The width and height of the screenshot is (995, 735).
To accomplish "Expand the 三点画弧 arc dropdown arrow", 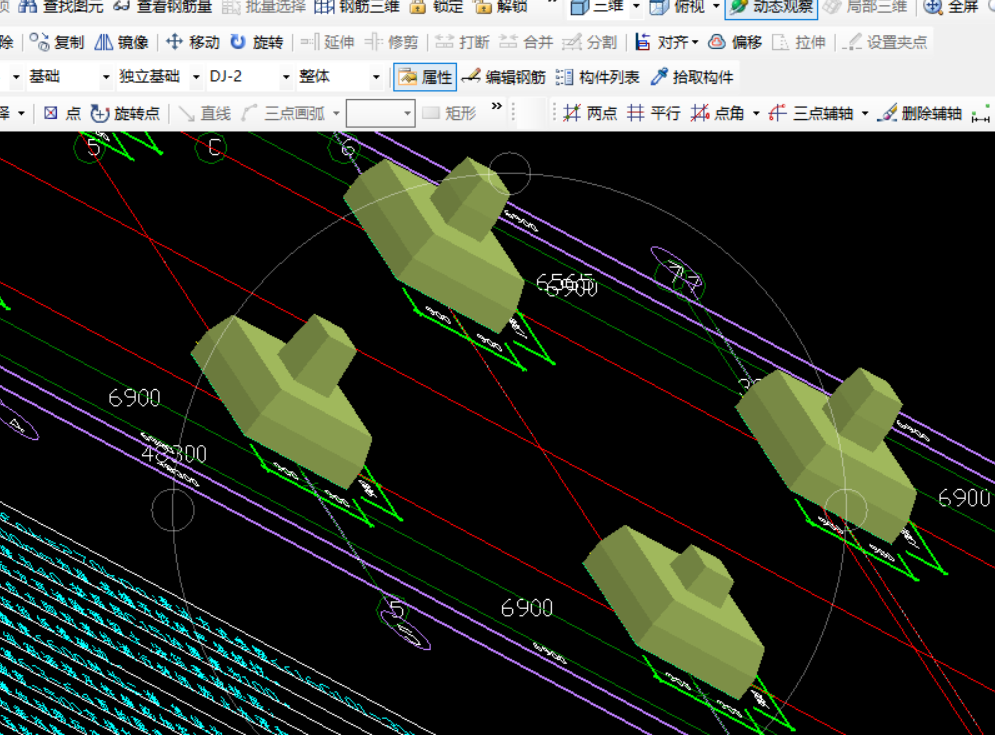I will click(x=336, y=114).
